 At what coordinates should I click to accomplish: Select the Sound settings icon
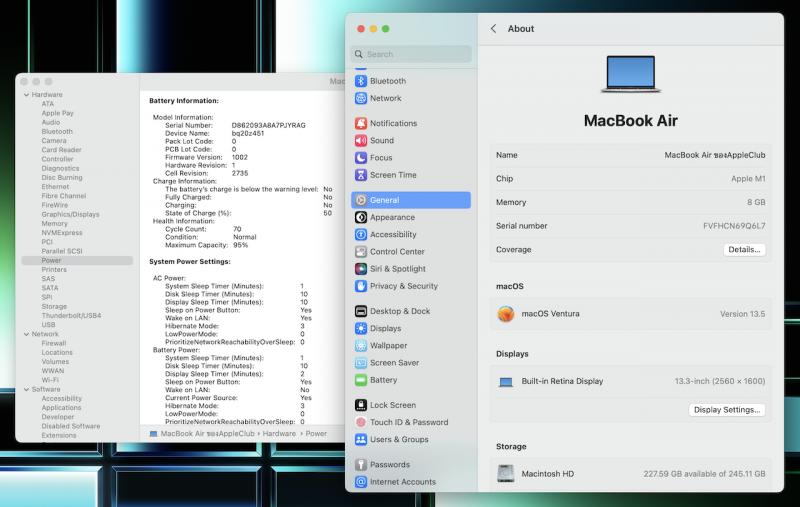[x=361, y=141]
